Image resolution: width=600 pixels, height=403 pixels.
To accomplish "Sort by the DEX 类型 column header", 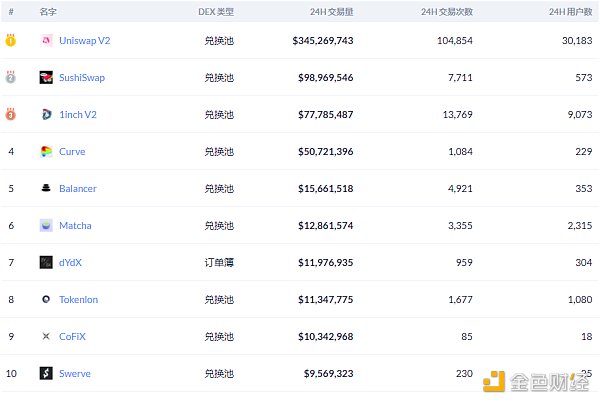I will pos(216,12).
